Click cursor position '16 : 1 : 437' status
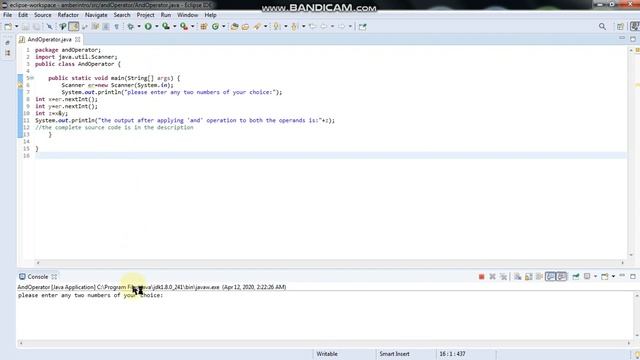The height and width of the screenshot is (360, 640). pos(452,354)
